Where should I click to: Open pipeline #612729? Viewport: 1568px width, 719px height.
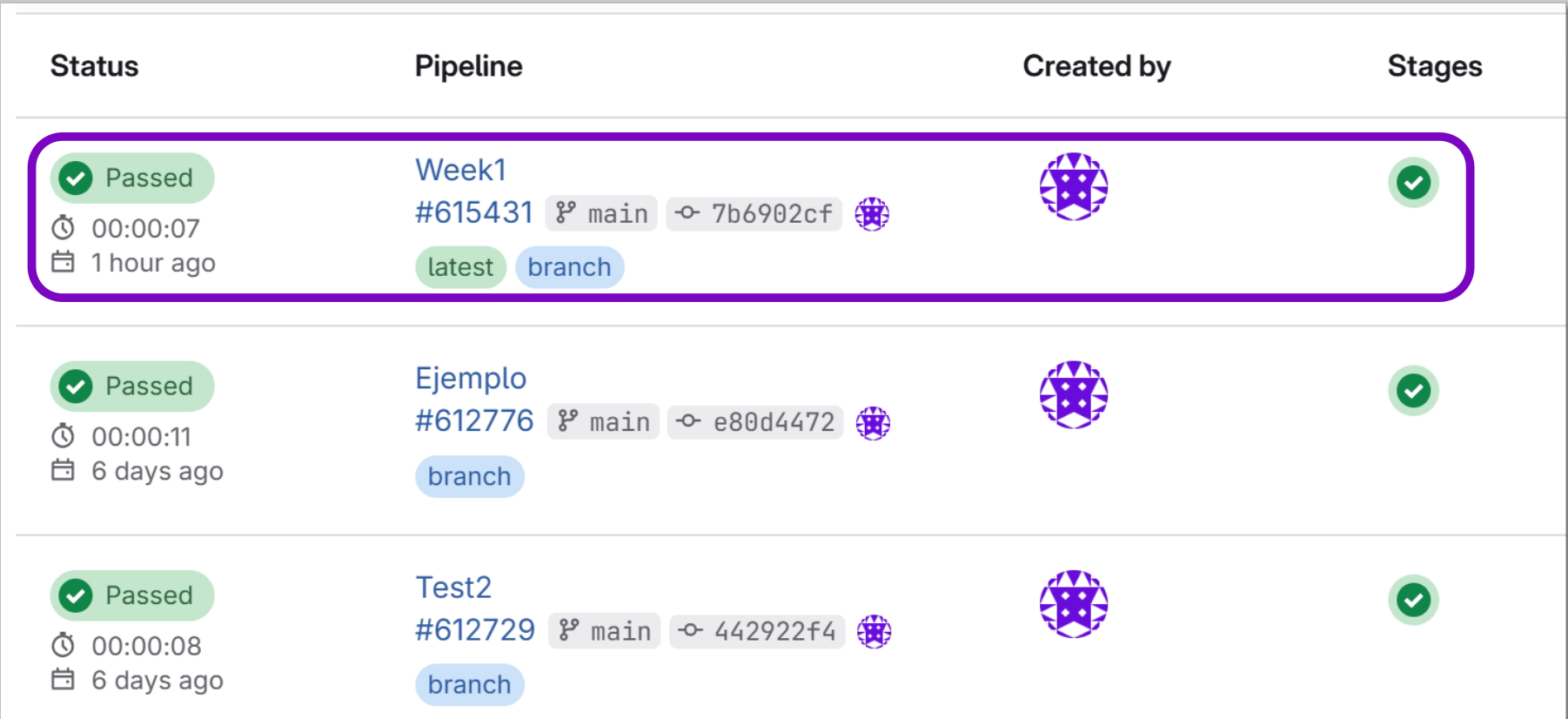(475, 630)
